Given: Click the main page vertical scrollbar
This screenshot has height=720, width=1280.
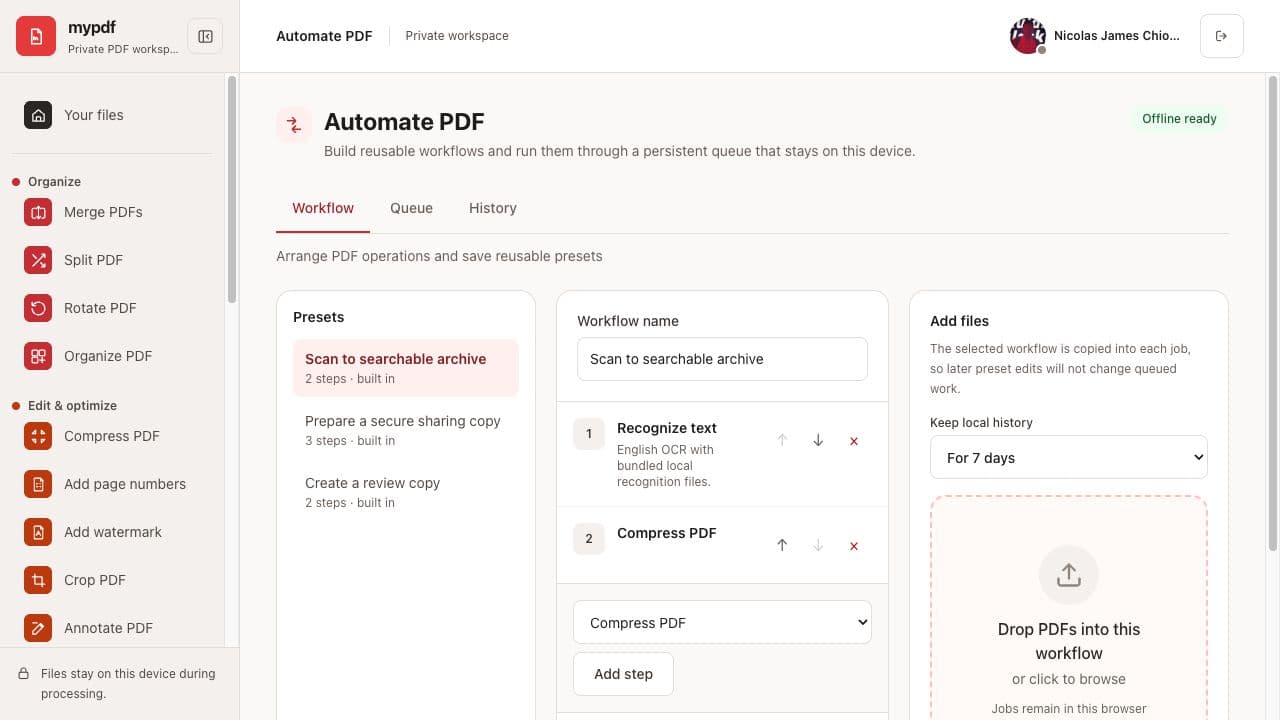Looking at the screenshot, I should coord(1273,312).
